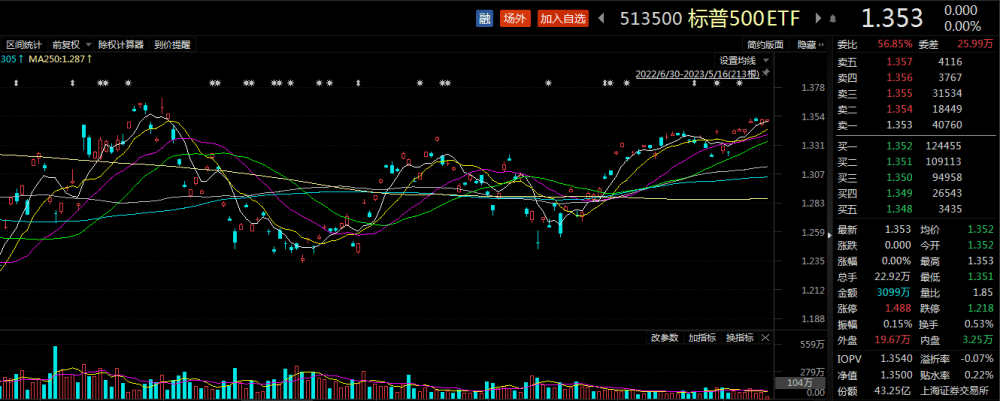Open the 2022/6/30-2023/5/16 date range selector
This screenshot has height=401, width=1000.
(698, 74)
